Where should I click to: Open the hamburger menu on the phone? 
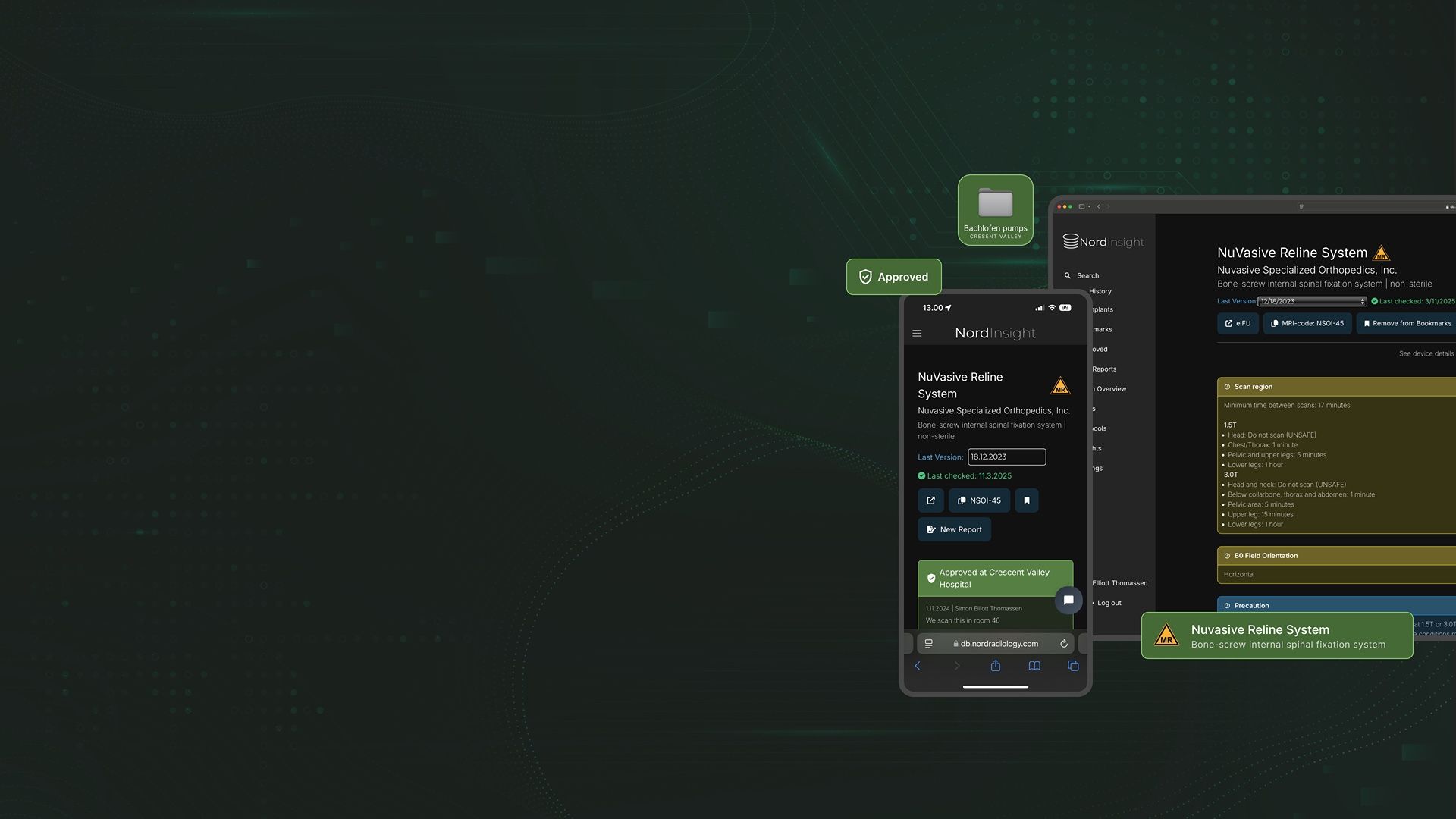coord(917,334)
